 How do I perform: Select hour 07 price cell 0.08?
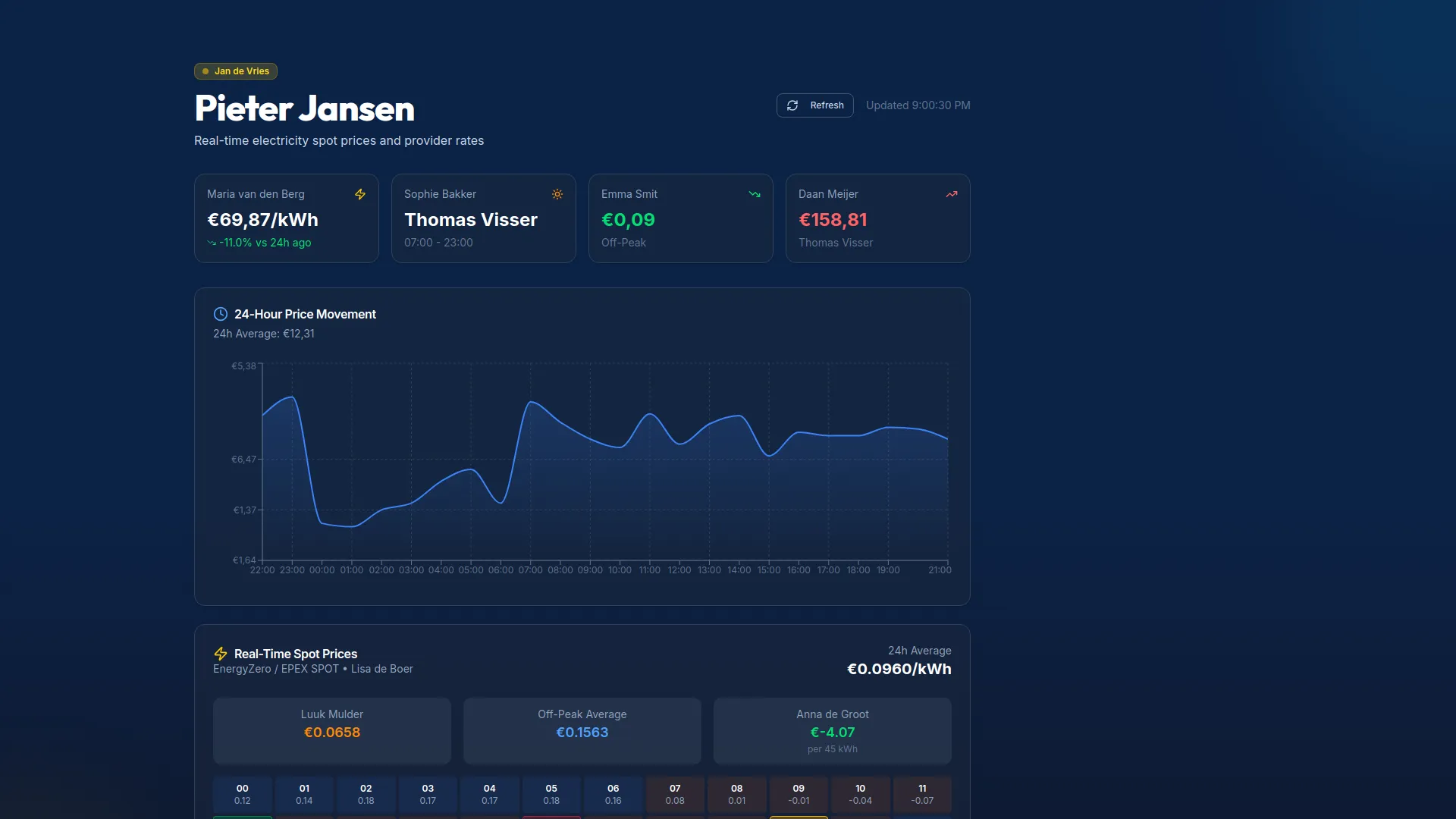click(x=675, y=794)
